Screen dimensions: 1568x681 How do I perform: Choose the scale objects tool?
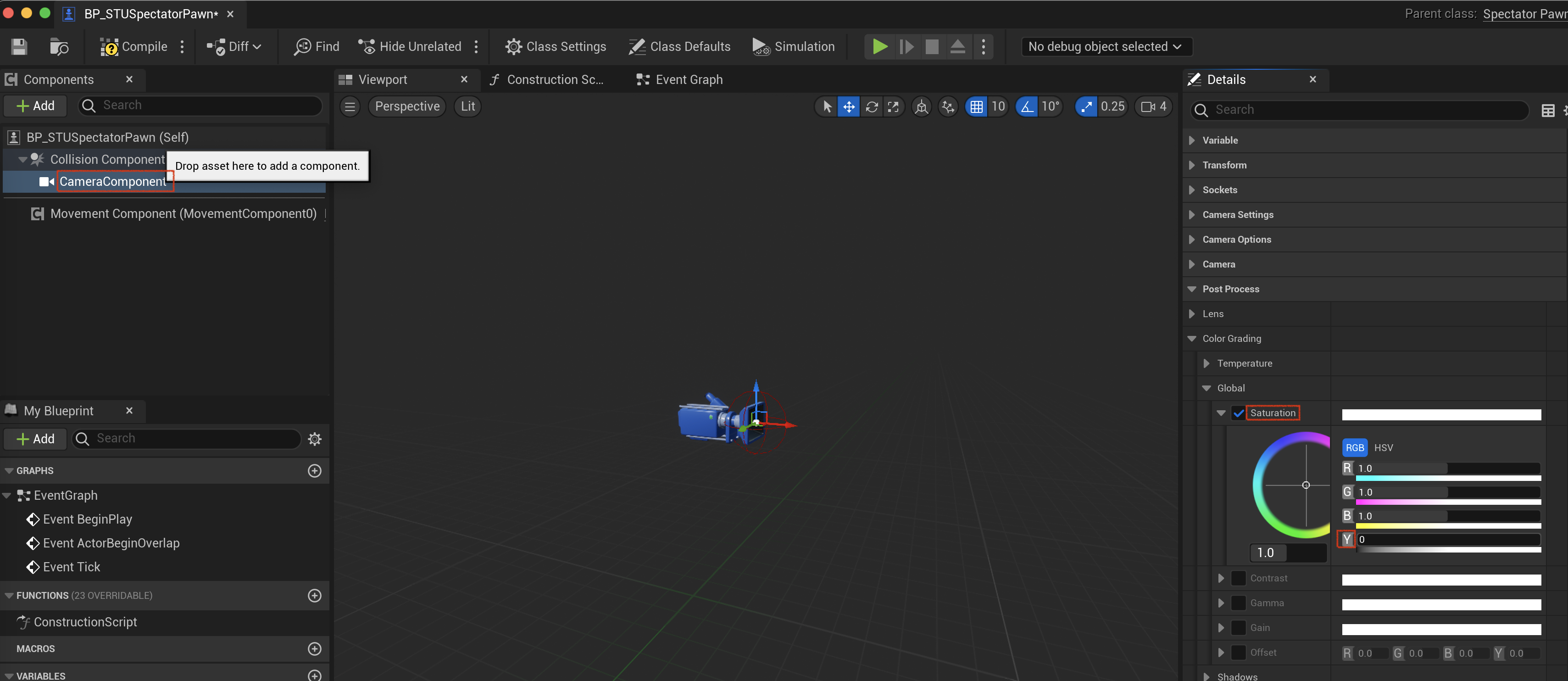(x=893, y=106)
